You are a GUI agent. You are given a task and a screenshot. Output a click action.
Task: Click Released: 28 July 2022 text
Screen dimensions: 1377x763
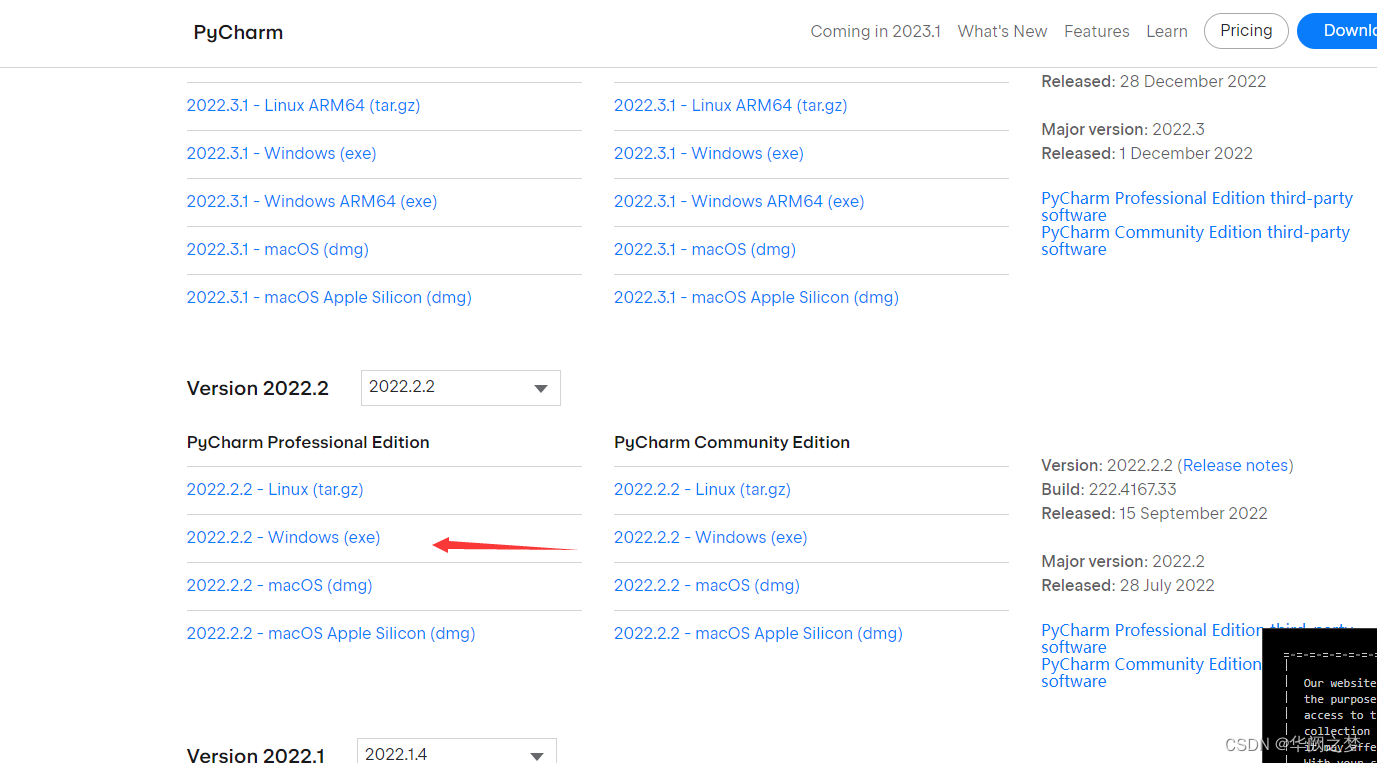[x=1128, y=585]
